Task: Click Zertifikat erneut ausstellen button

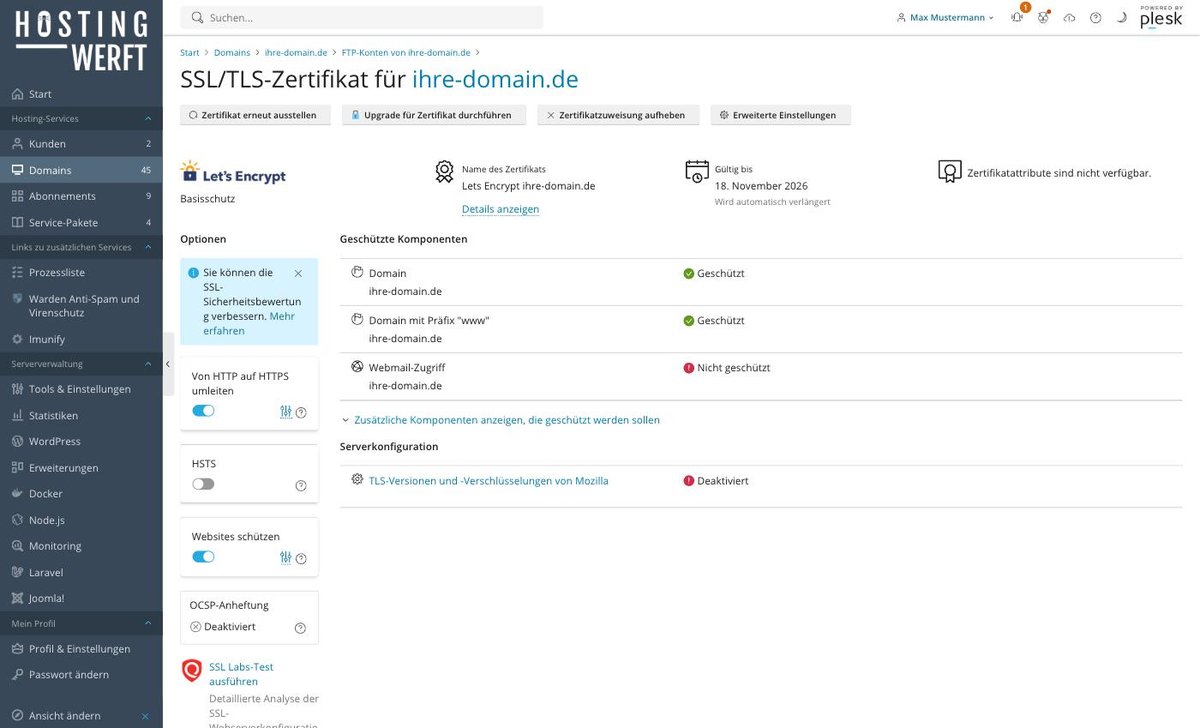Action: (254, 115)
